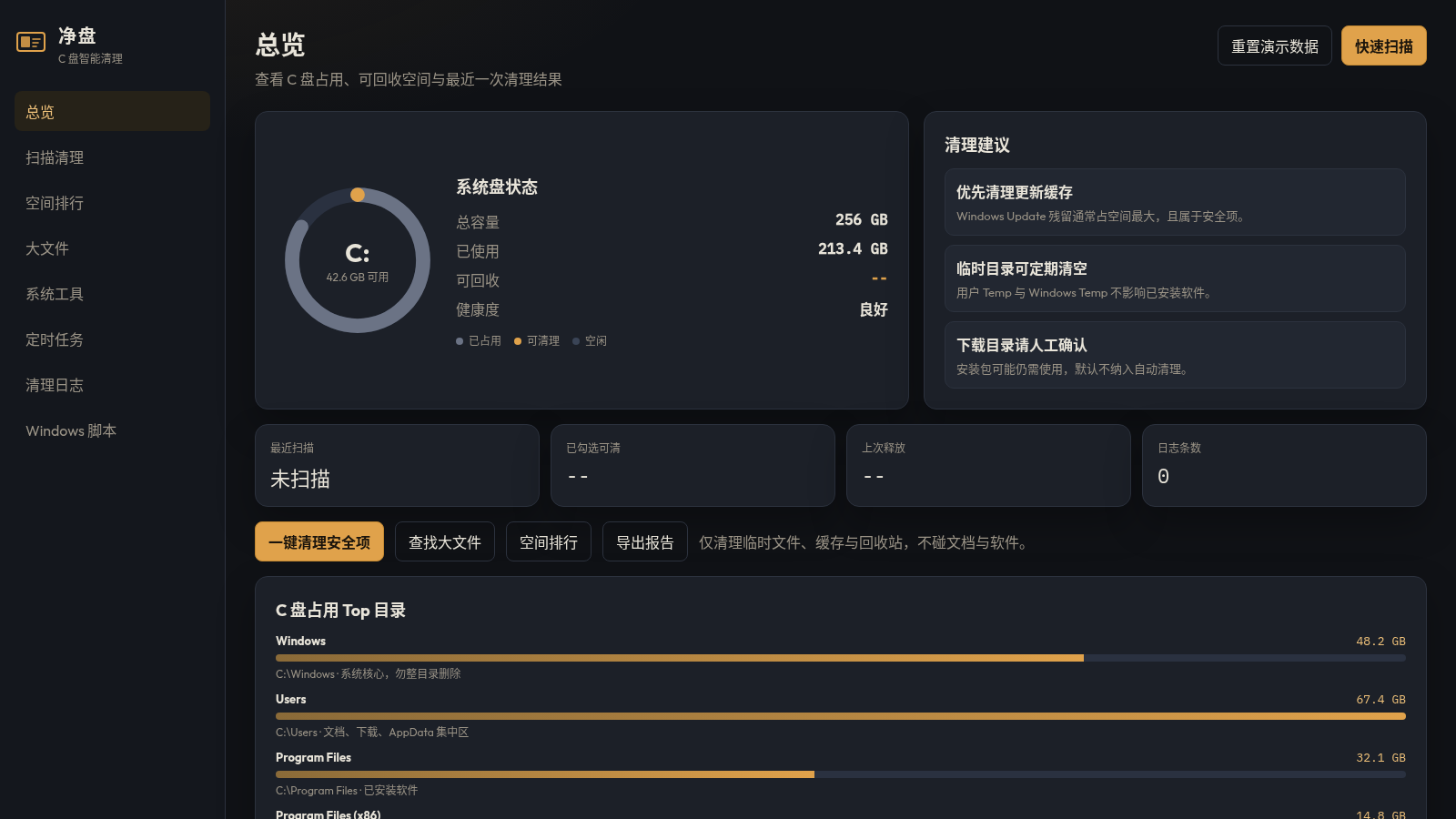Click the 优先清理更新缓存 suggestion card
Image resolution: width=1456 pixels, height=819 pixels.
point(1175,202)
